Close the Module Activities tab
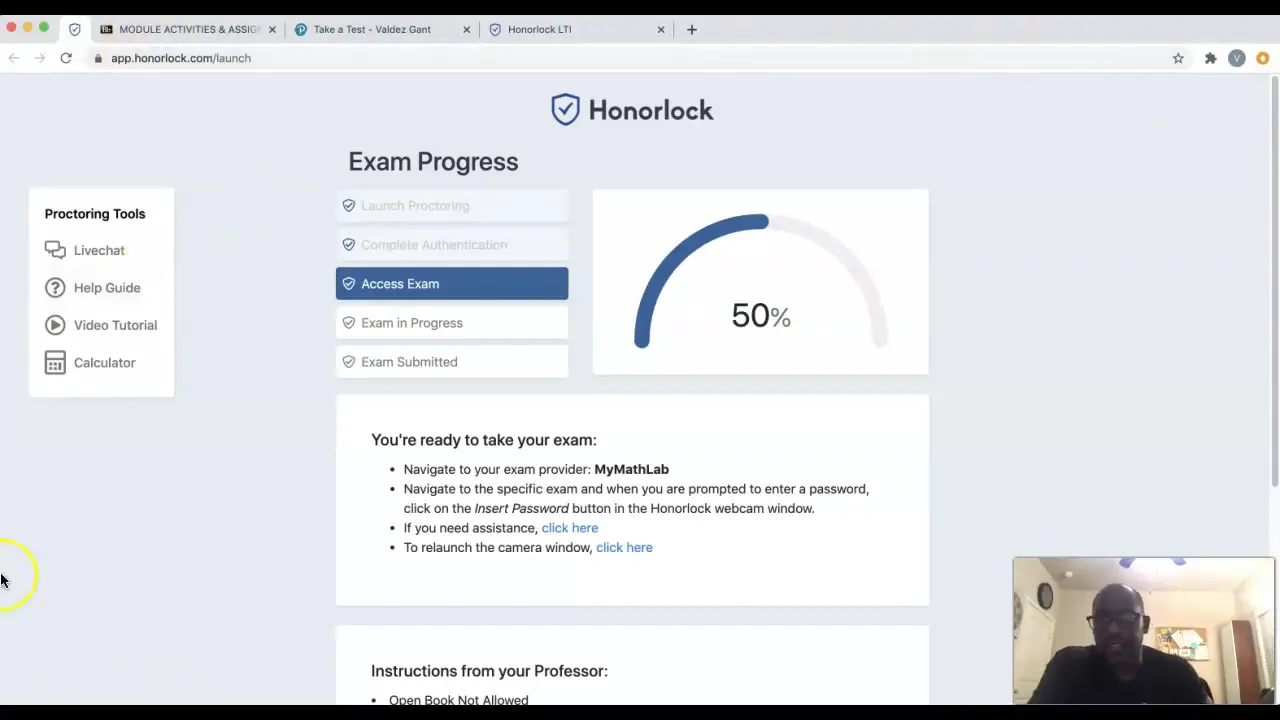This screenshot has width=1280, height=720. (272, 30)
